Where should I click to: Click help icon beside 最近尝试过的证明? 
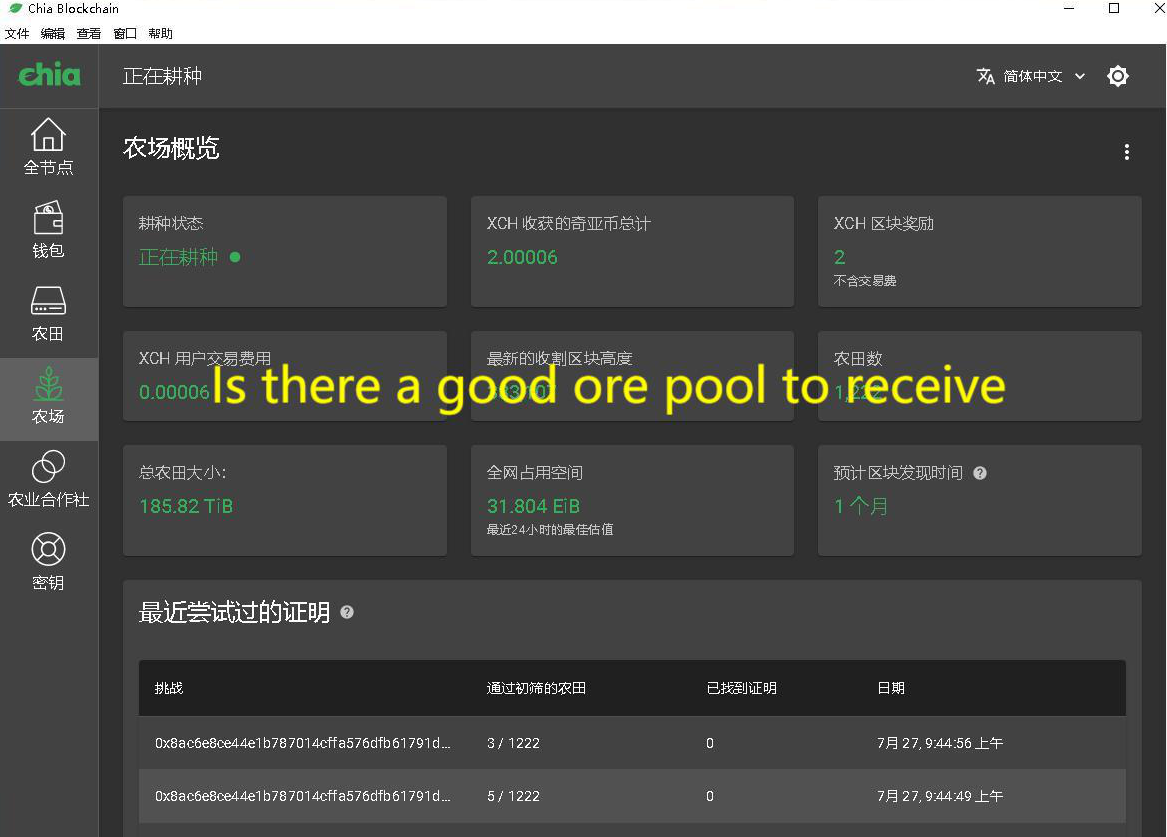pos(347,612)
